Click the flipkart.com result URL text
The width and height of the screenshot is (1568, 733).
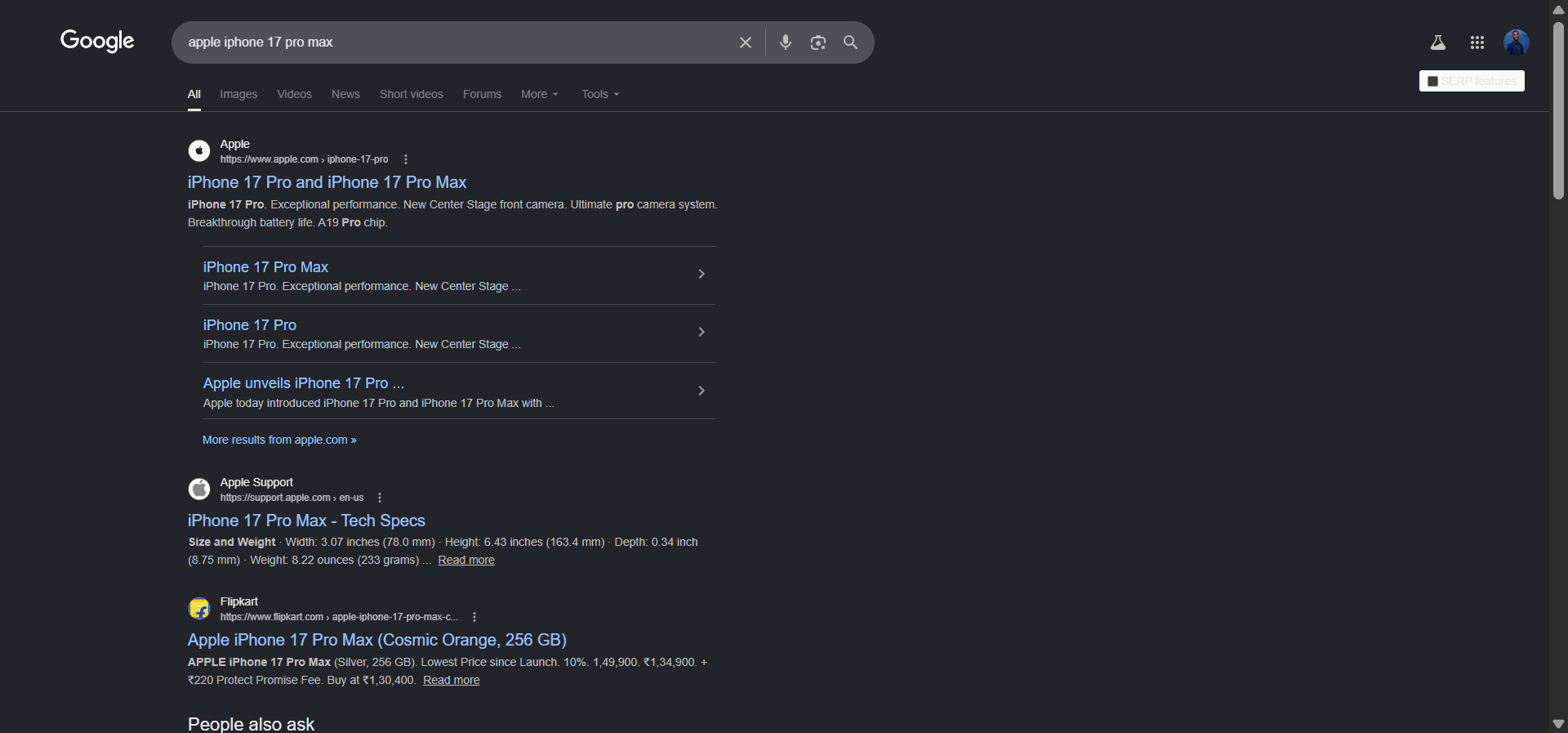(339, 617)
